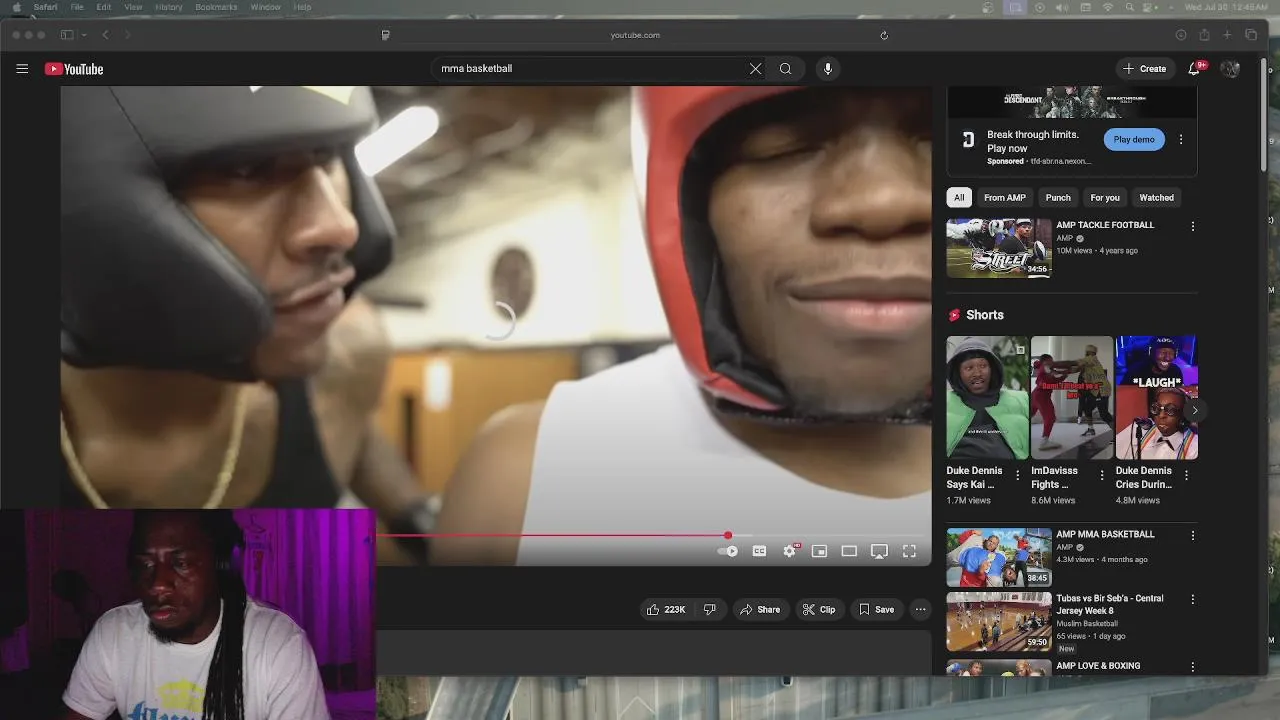Toggle closed captions CC button
1280x720 pixels.
759,551
